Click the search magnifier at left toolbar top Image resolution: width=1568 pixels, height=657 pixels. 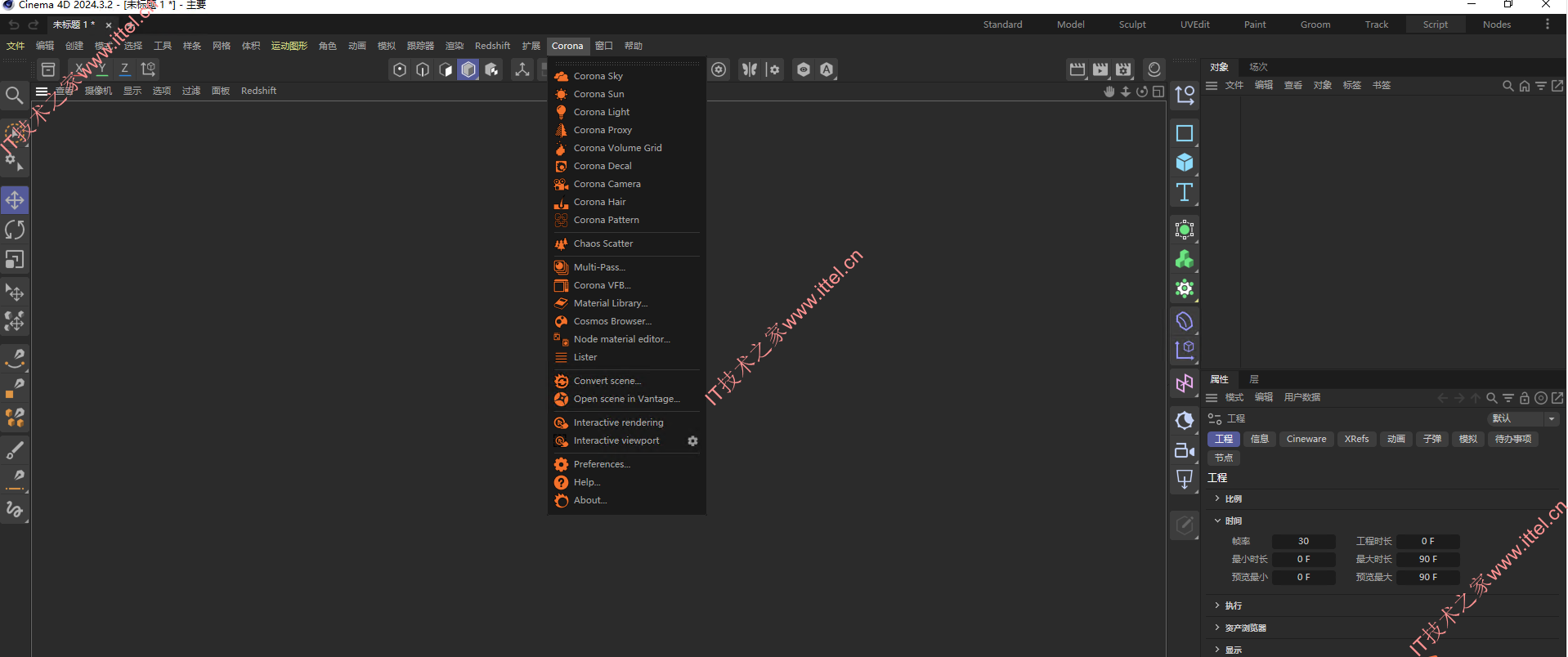tap(14, 96)
